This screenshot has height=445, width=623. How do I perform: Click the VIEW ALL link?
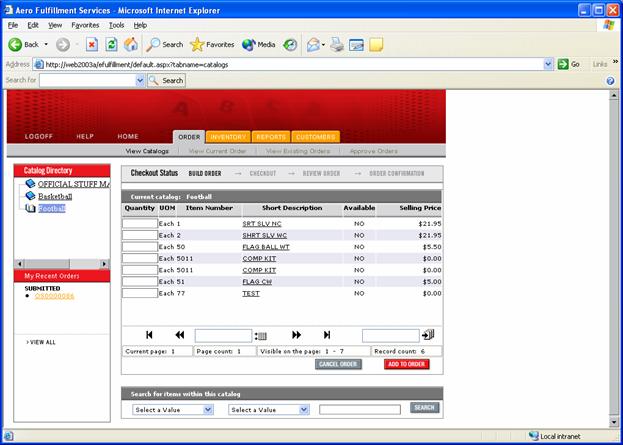pyautogui.click(x=41, y=342)
